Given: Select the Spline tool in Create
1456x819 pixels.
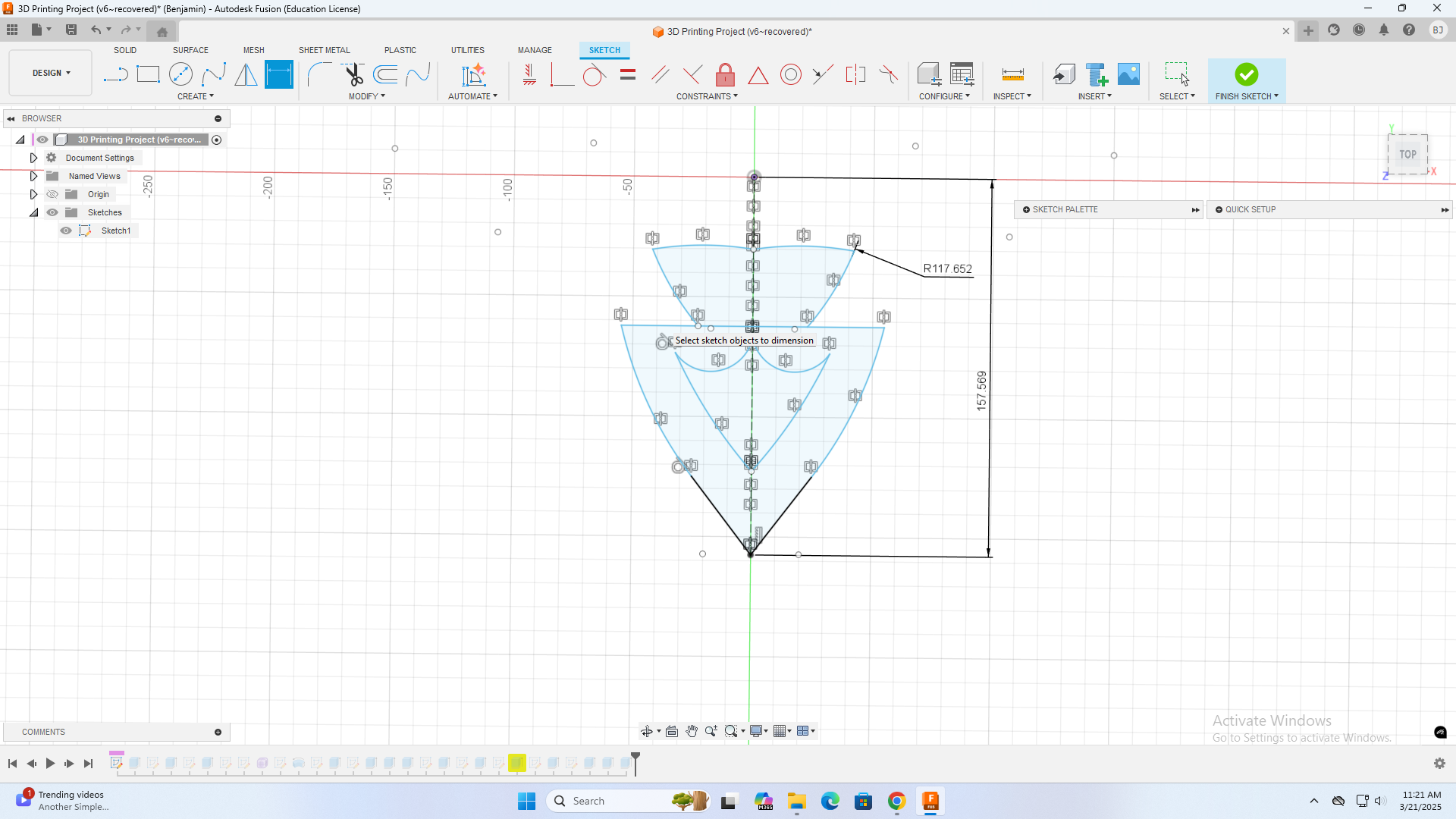Looking at the screenshot, I should 214,74.
